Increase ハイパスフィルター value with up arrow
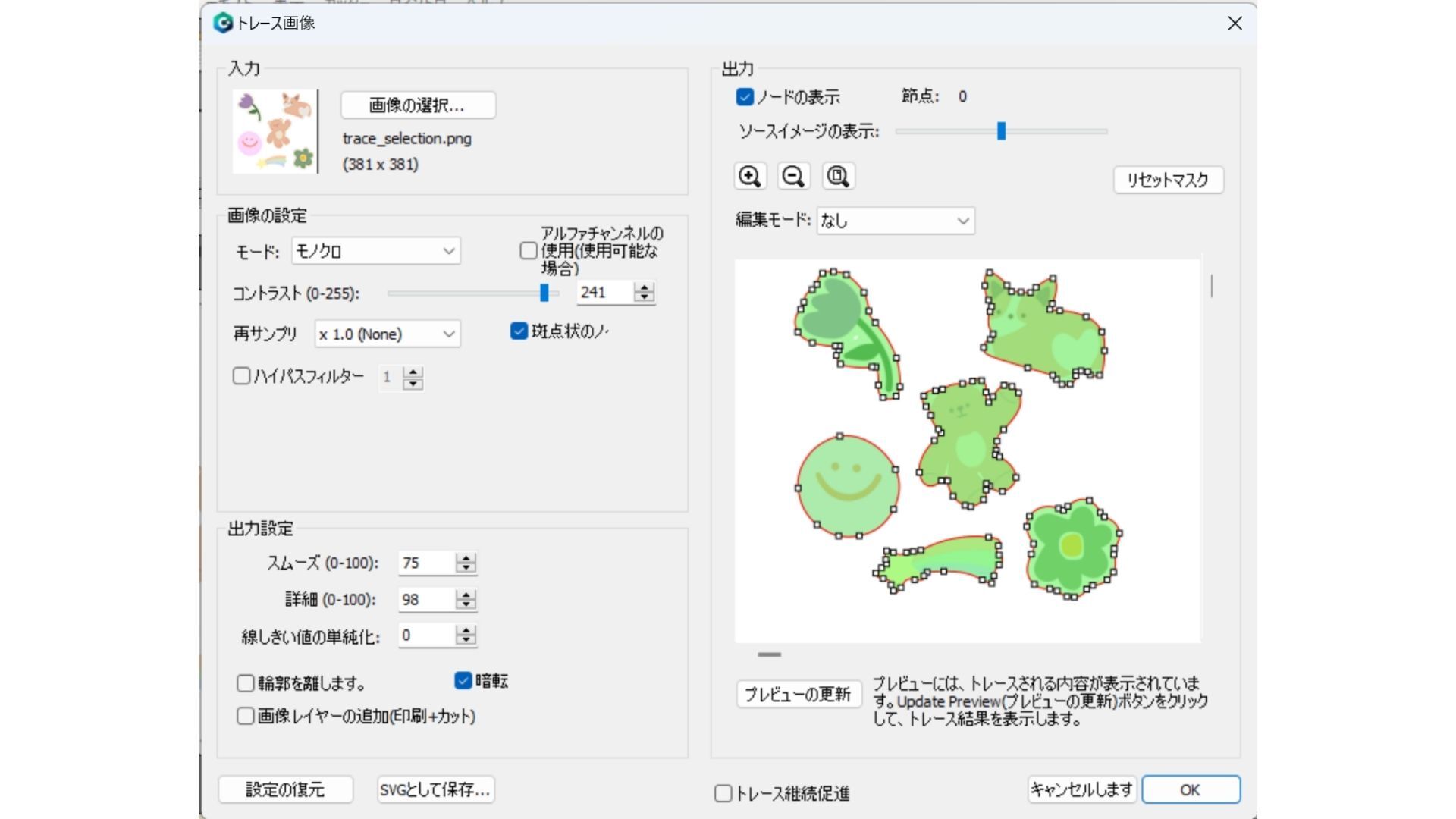Screen dimensions: 1456x819 (x=413, y=372)
